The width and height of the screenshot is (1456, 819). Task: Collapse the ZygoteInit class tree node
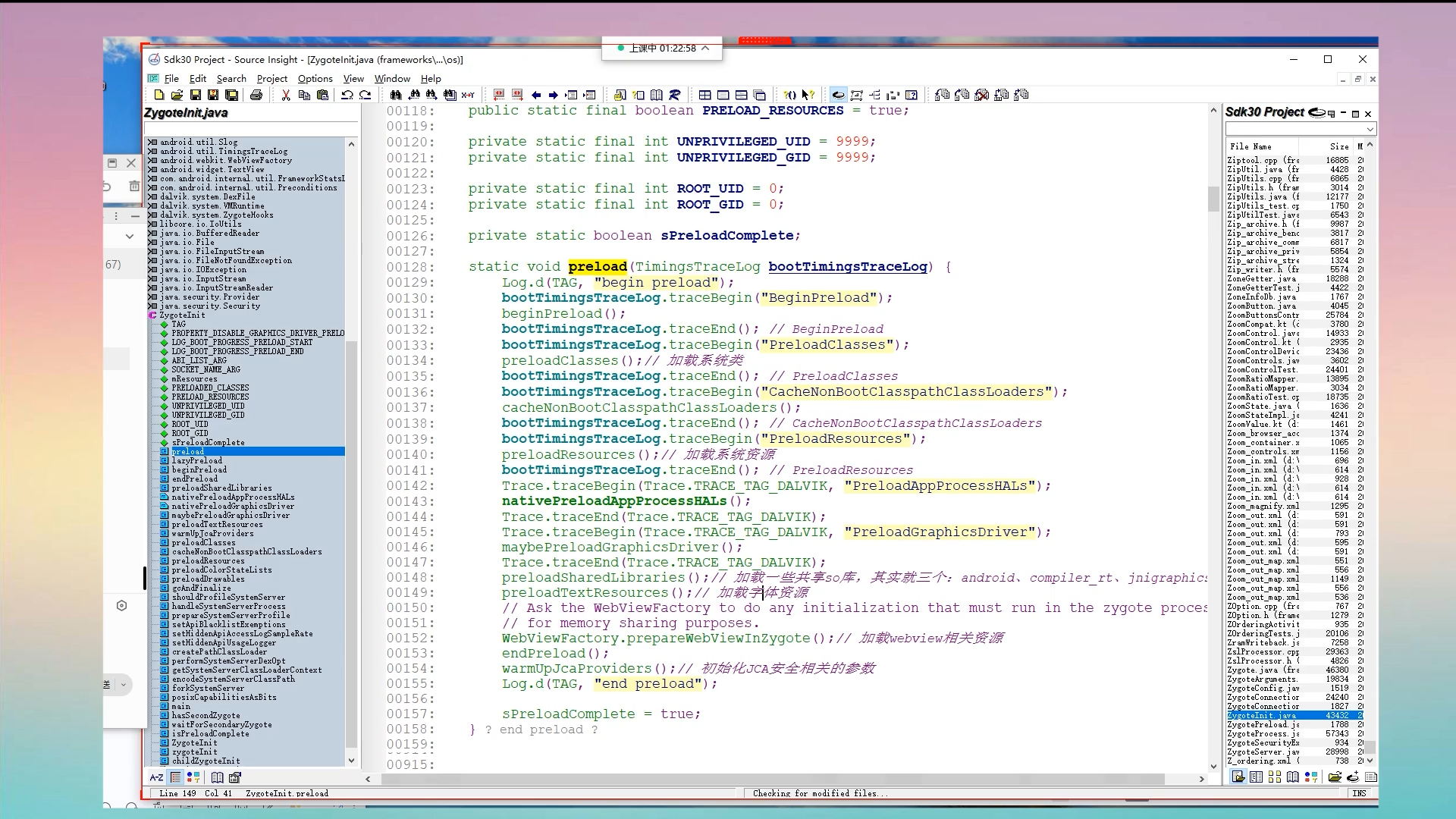(153, 315)
